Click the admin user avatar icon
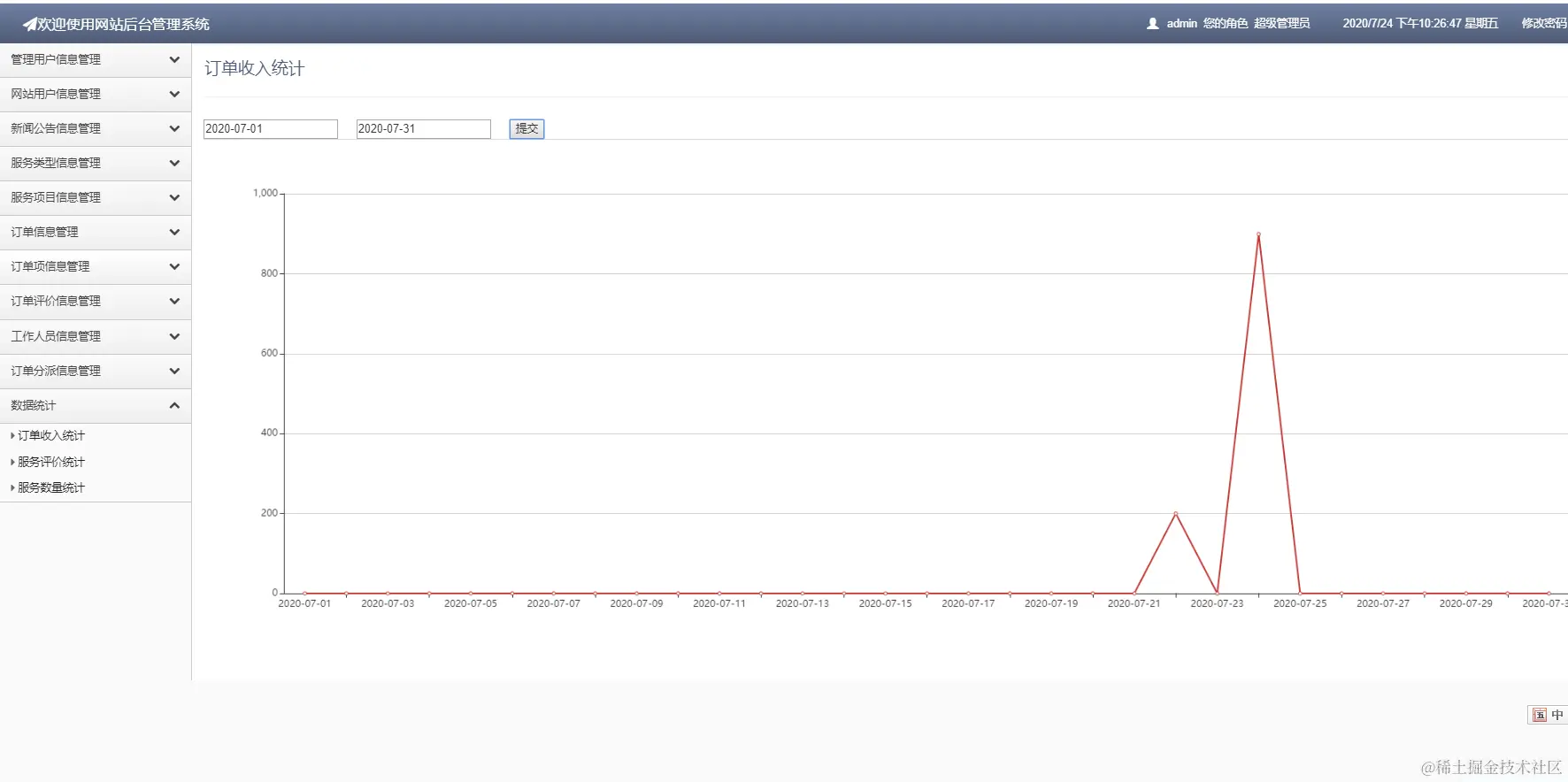The image size is (1568, 782). pyautogui.click(x=1152, y=24)
